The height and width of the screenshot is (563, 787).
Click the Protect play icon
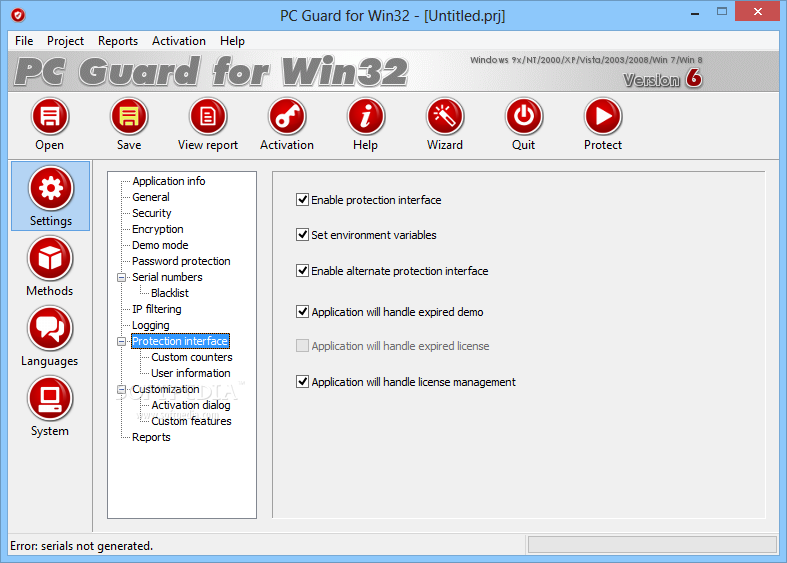(x=603, y=117)
